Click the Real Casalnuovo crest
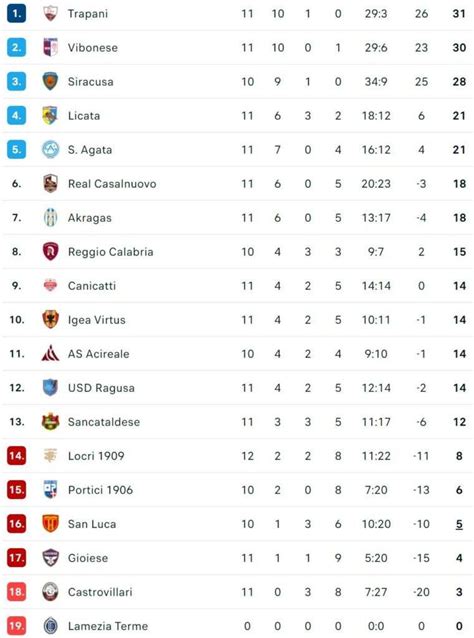 (x=50, y=184)
